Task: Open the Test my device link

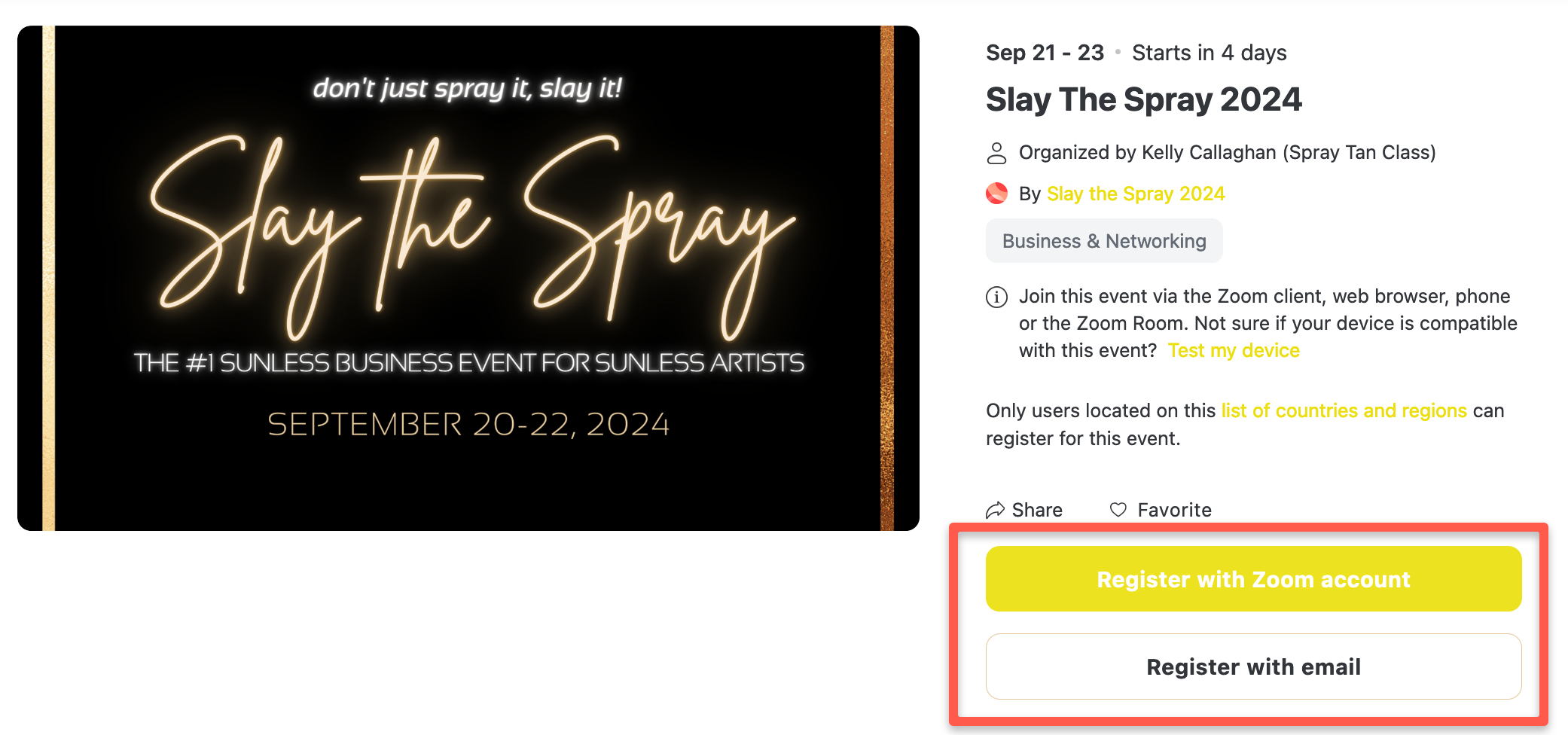Action: tap(1234, 350)
